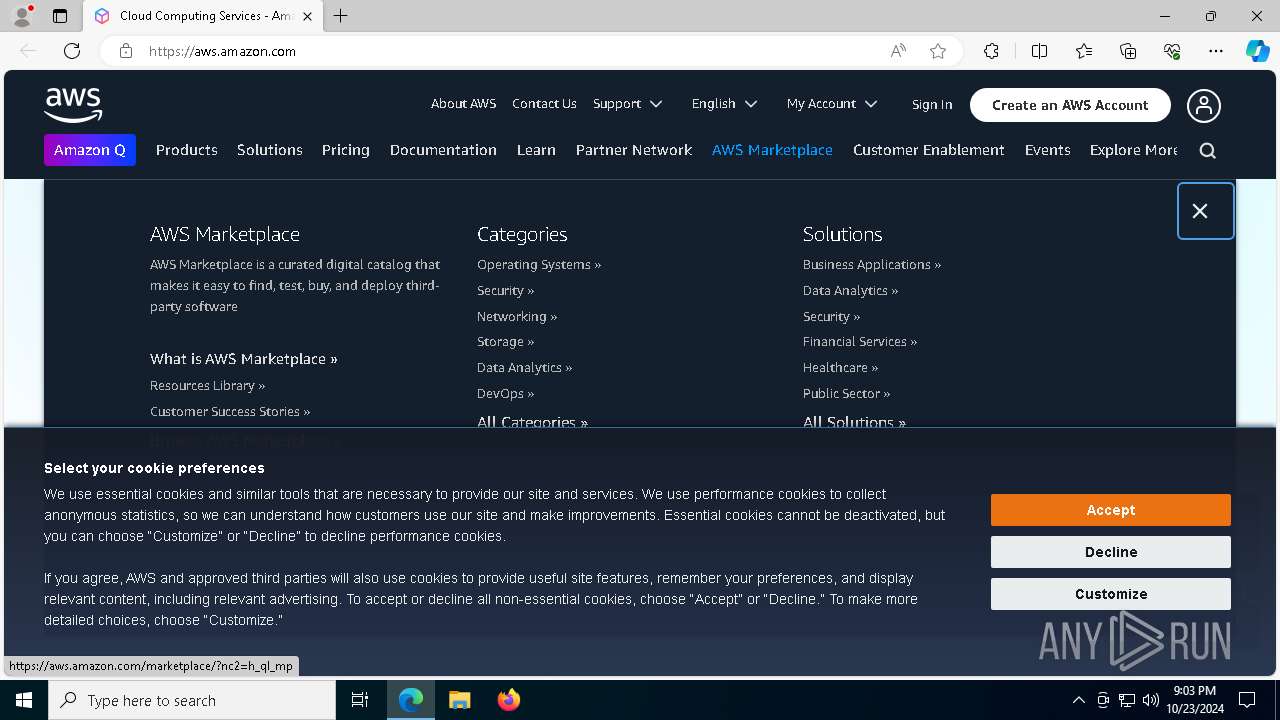Click the AWS logo
Viewport: 1280px width, 720px height.
(73, 104)
